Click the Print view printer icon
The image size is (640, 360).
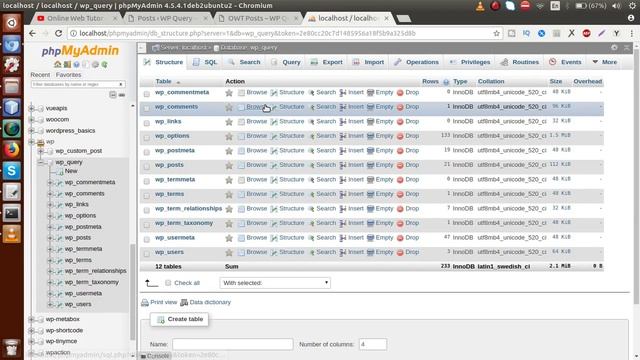point(144,302)
